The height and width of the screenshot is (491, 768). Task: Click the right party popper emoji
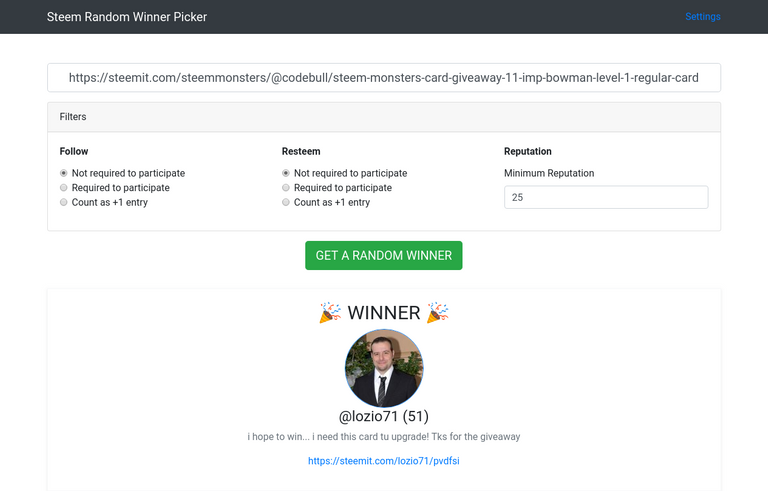[x=437, y=313]
